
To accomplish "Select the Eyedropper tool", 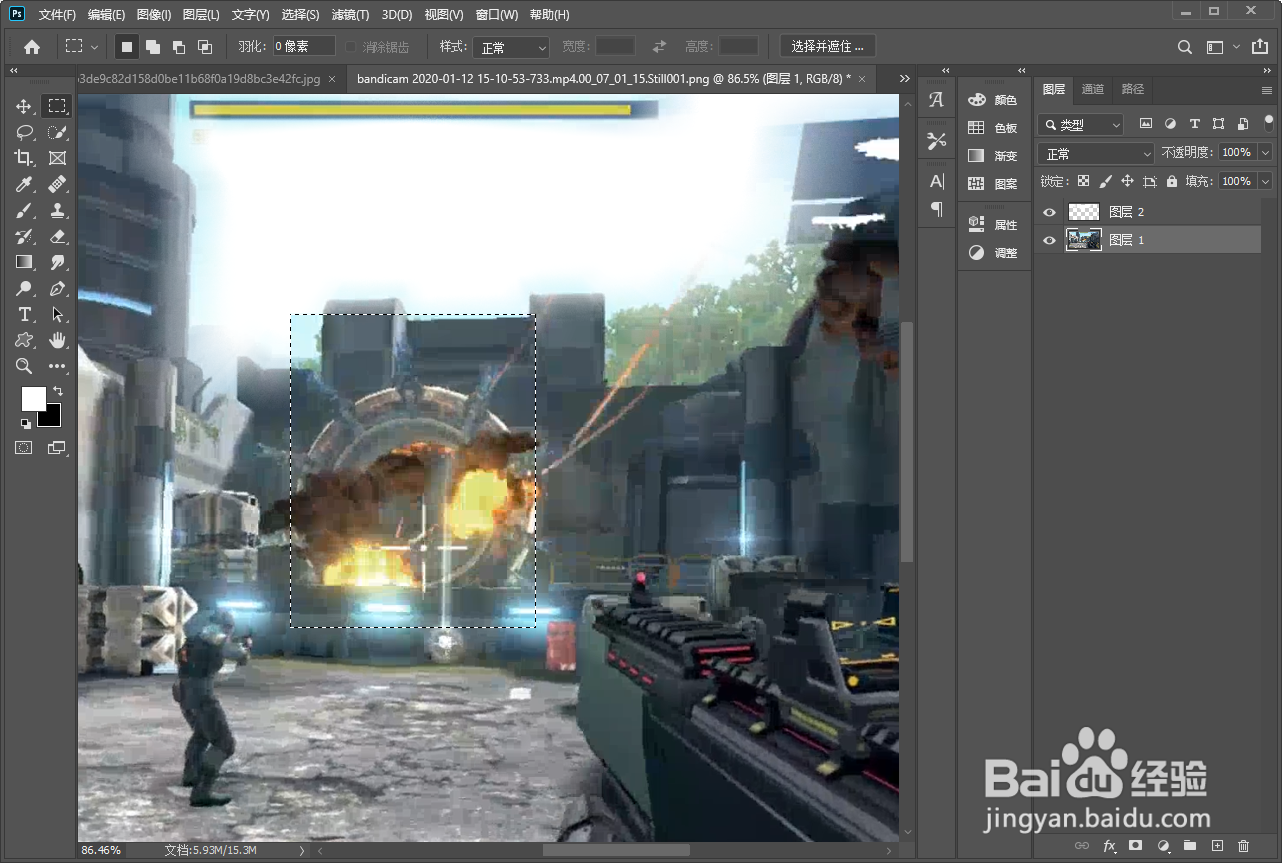I will point(24,184).
